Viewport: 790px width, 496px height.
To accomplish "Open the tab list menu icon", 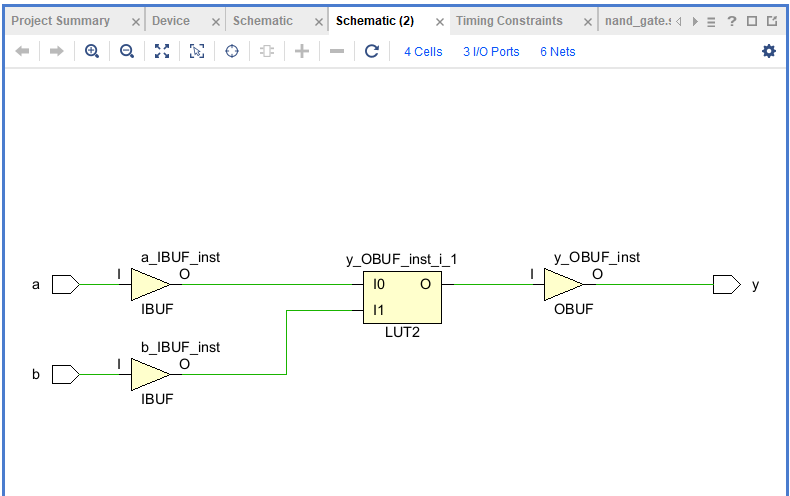I will pyautogui.click(x=711, y=21).
